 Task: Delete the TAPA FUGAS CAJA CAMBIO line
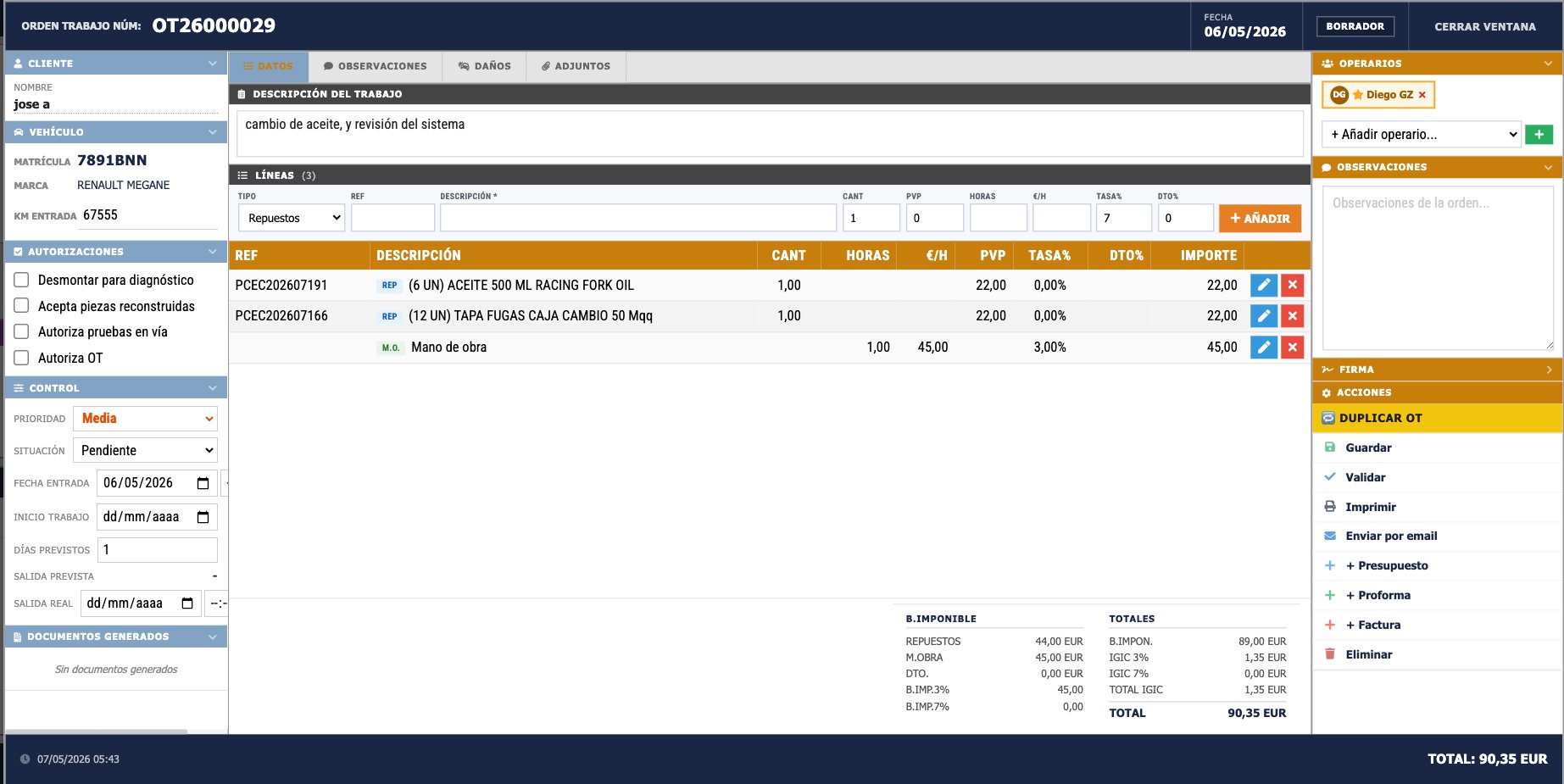[1292, 316]
